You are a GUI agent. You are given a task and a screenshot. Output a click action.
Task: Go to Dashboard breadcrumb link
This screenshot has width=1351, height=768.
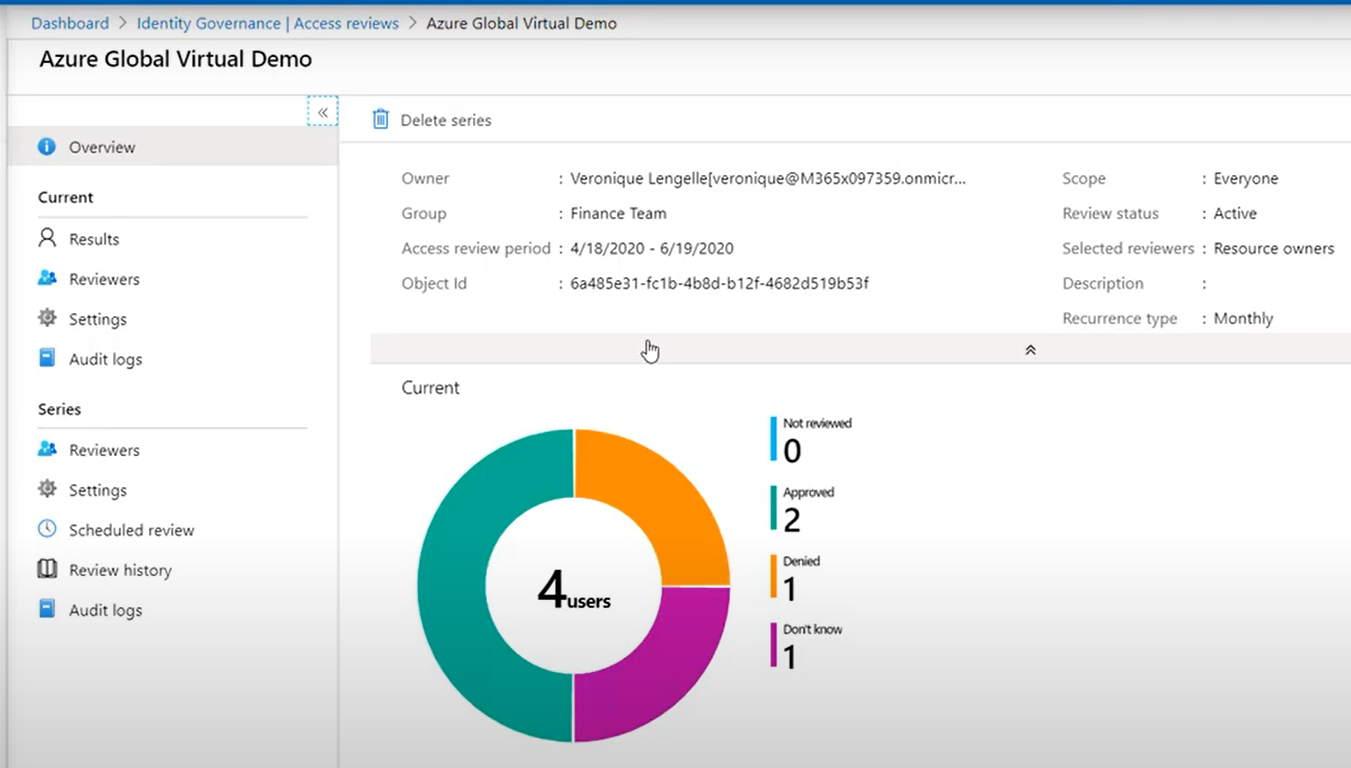tap(70, 23)
